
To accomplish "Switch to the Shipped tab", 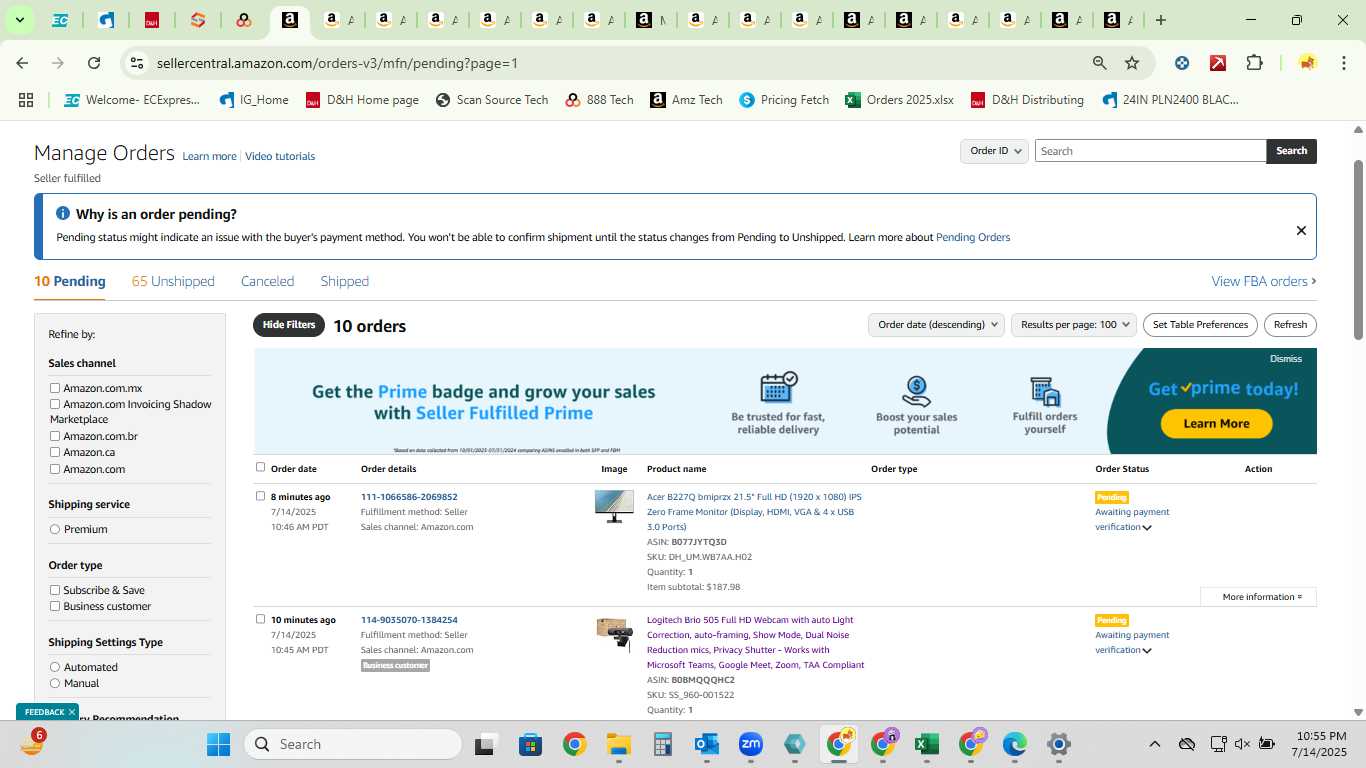I will coord(344,281).
